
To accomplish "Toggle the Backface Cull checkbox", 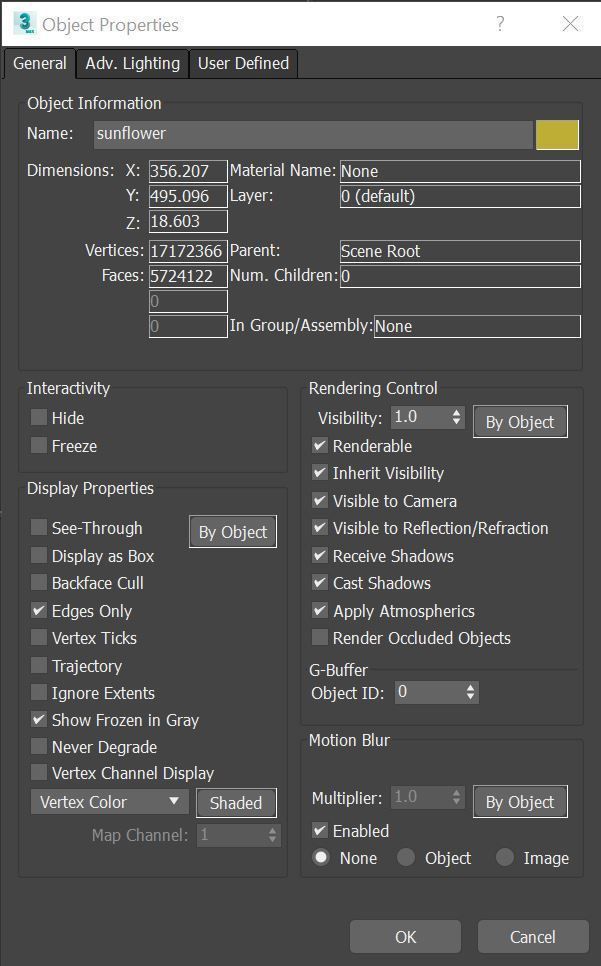I will point(39,583).
